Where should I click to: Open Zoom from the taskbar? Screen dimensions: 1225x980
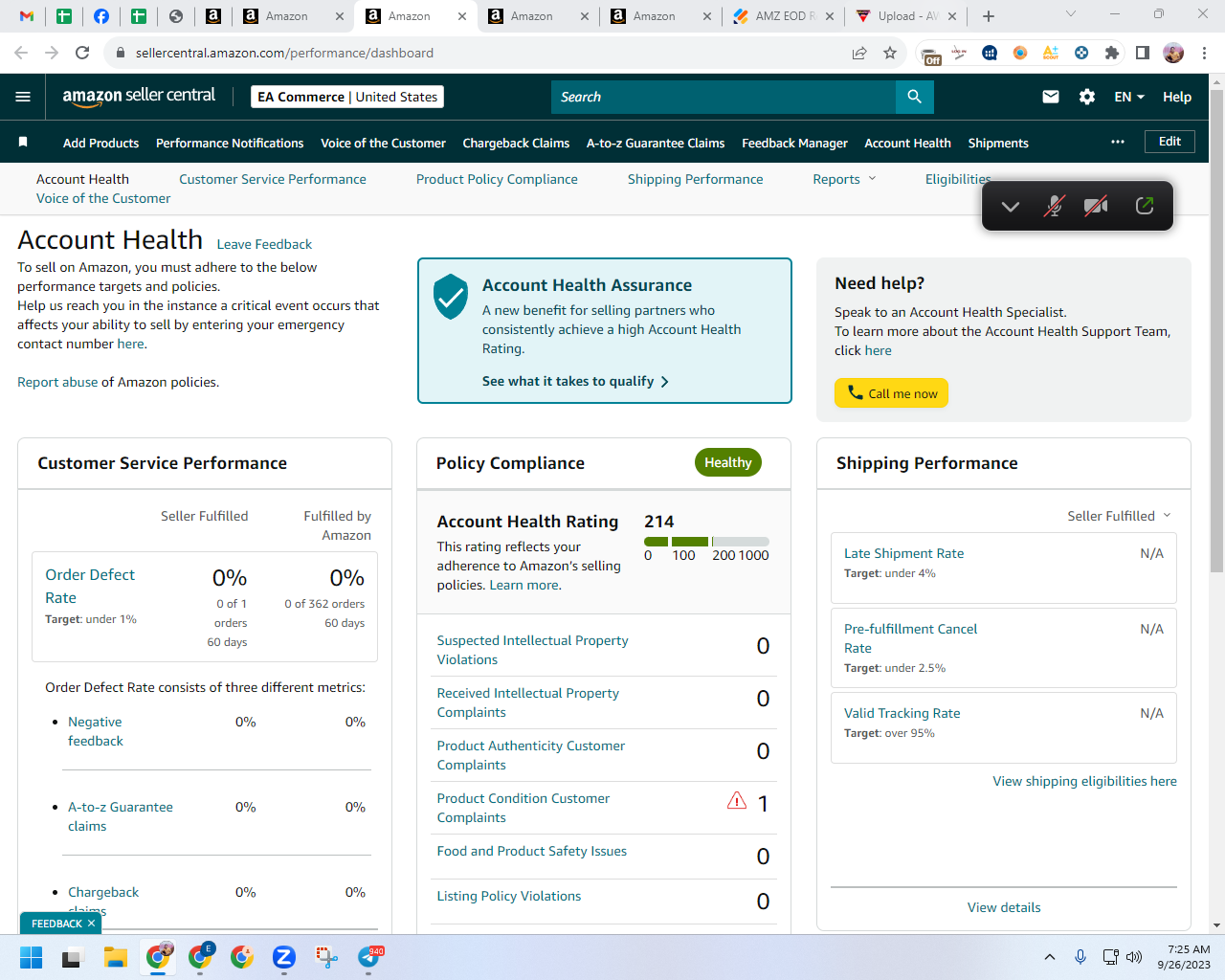click(x=283, y=957)
